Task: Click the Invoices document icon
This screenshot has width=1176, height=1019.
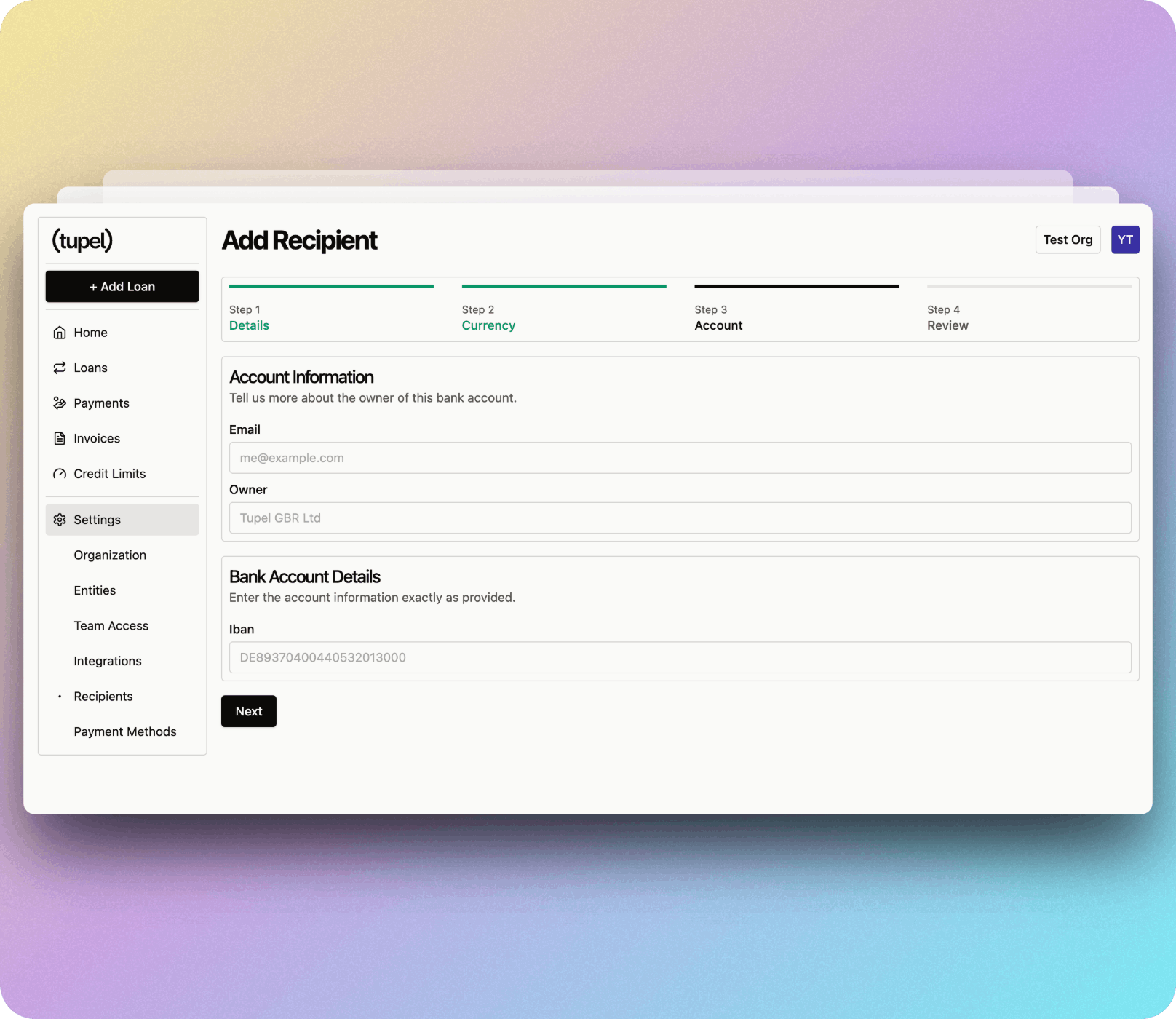Action: point(60,439)
